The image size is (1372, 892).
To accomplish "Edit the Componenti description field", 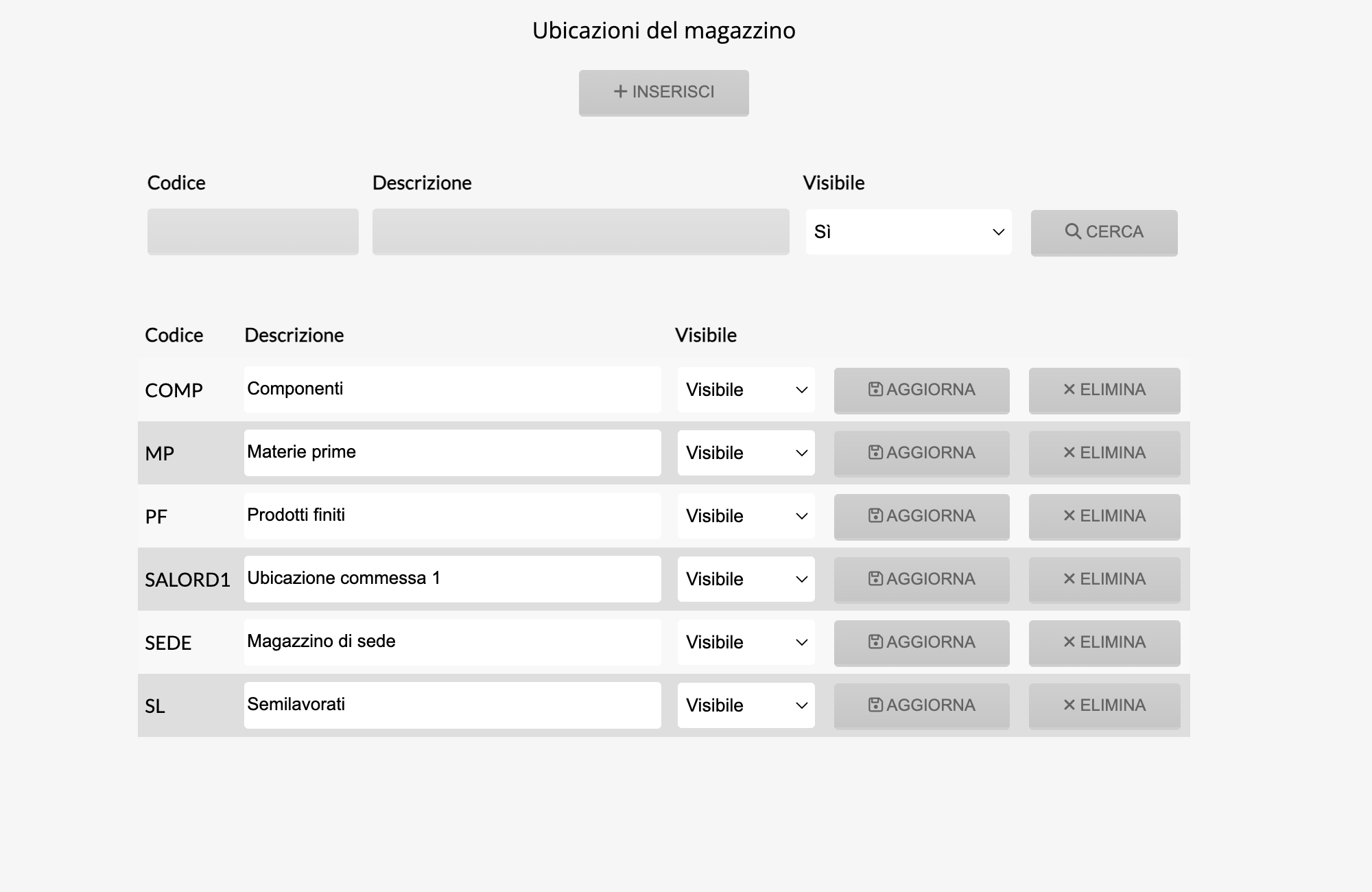I will point(452,390).
